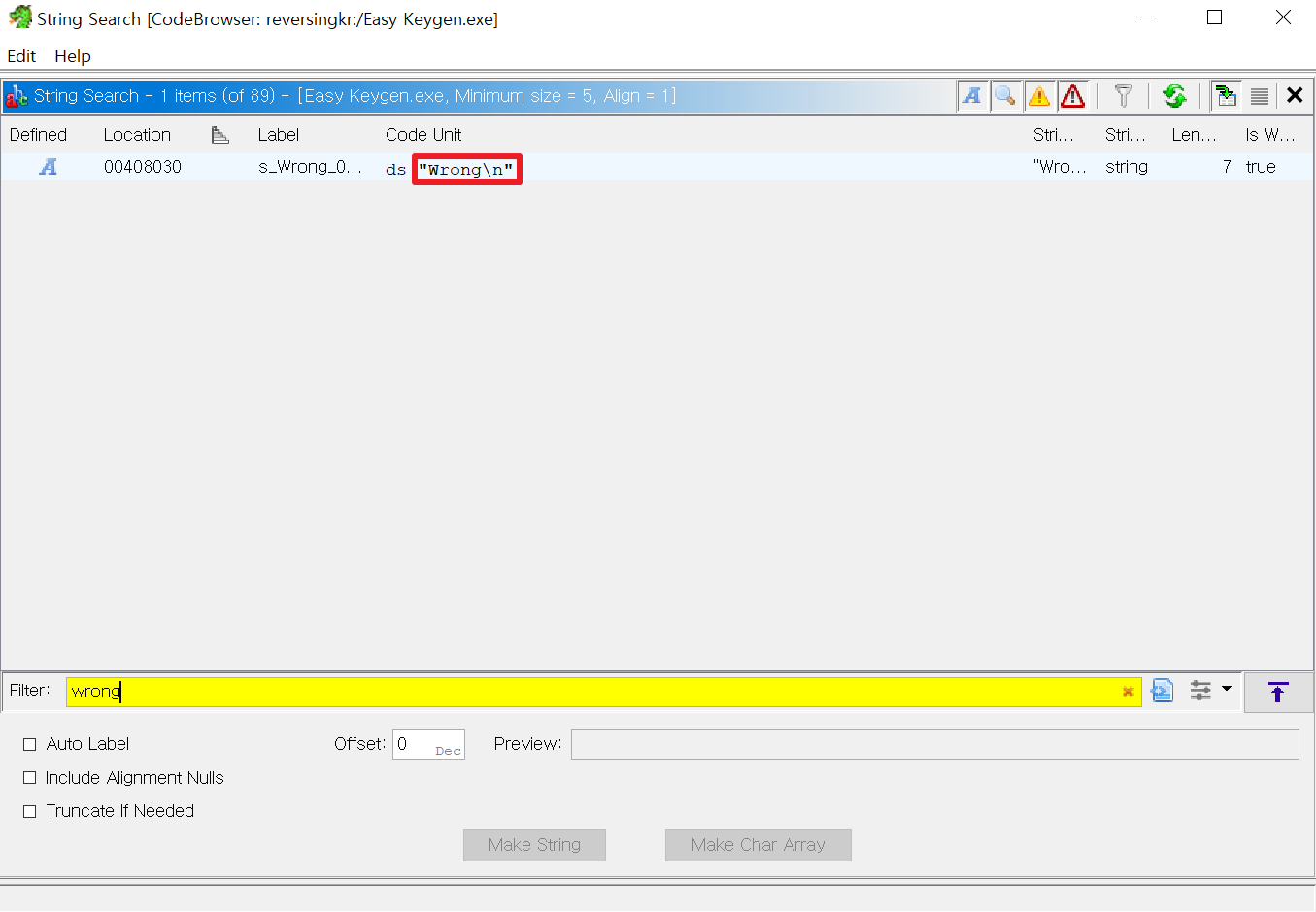Image resolution: width=1316 pixels, height=912 pixels.
Task: Click the Preview text field
Action: [x=934, y=744]
